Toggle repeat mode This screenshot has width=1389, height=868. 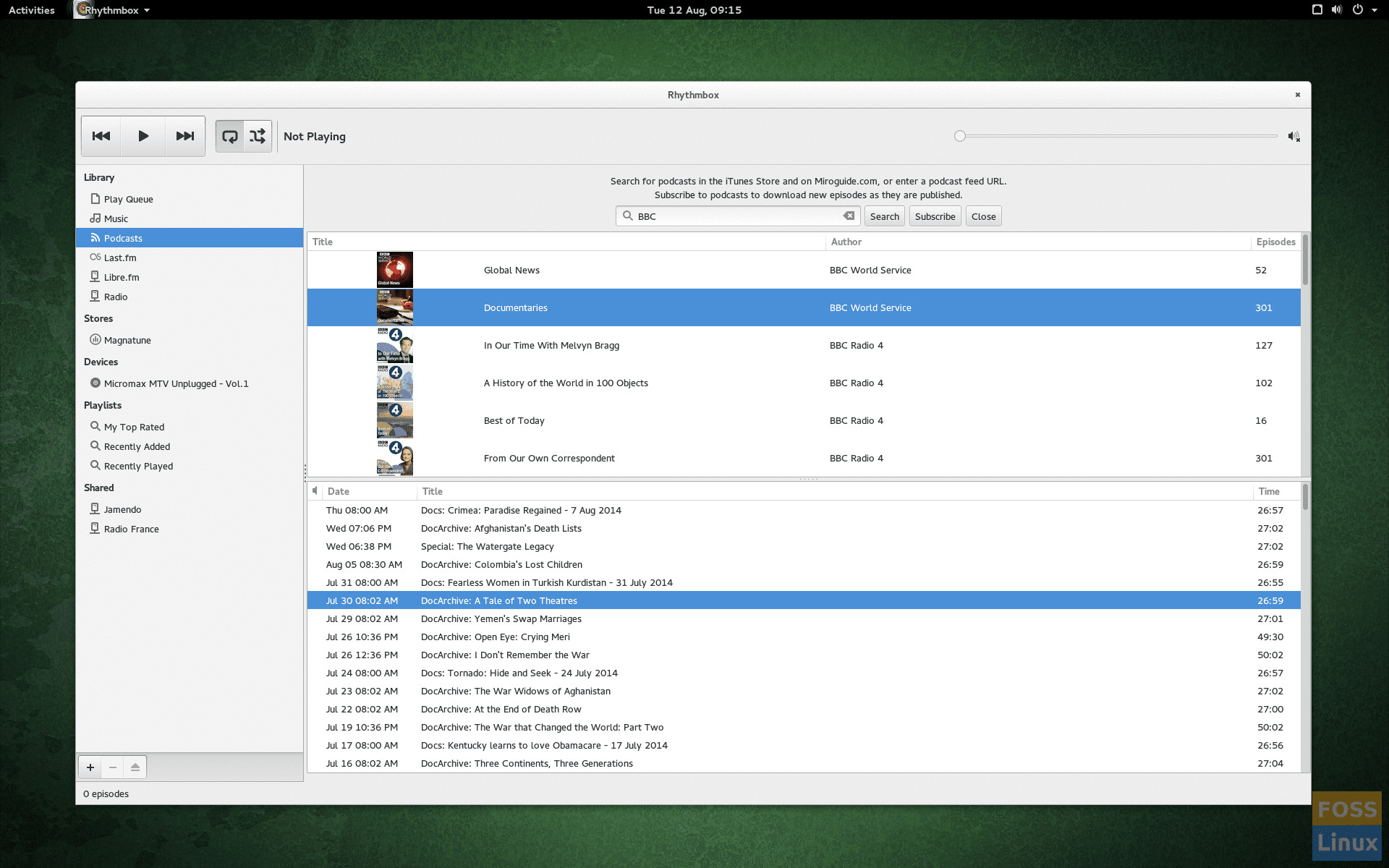pos(230,136)
